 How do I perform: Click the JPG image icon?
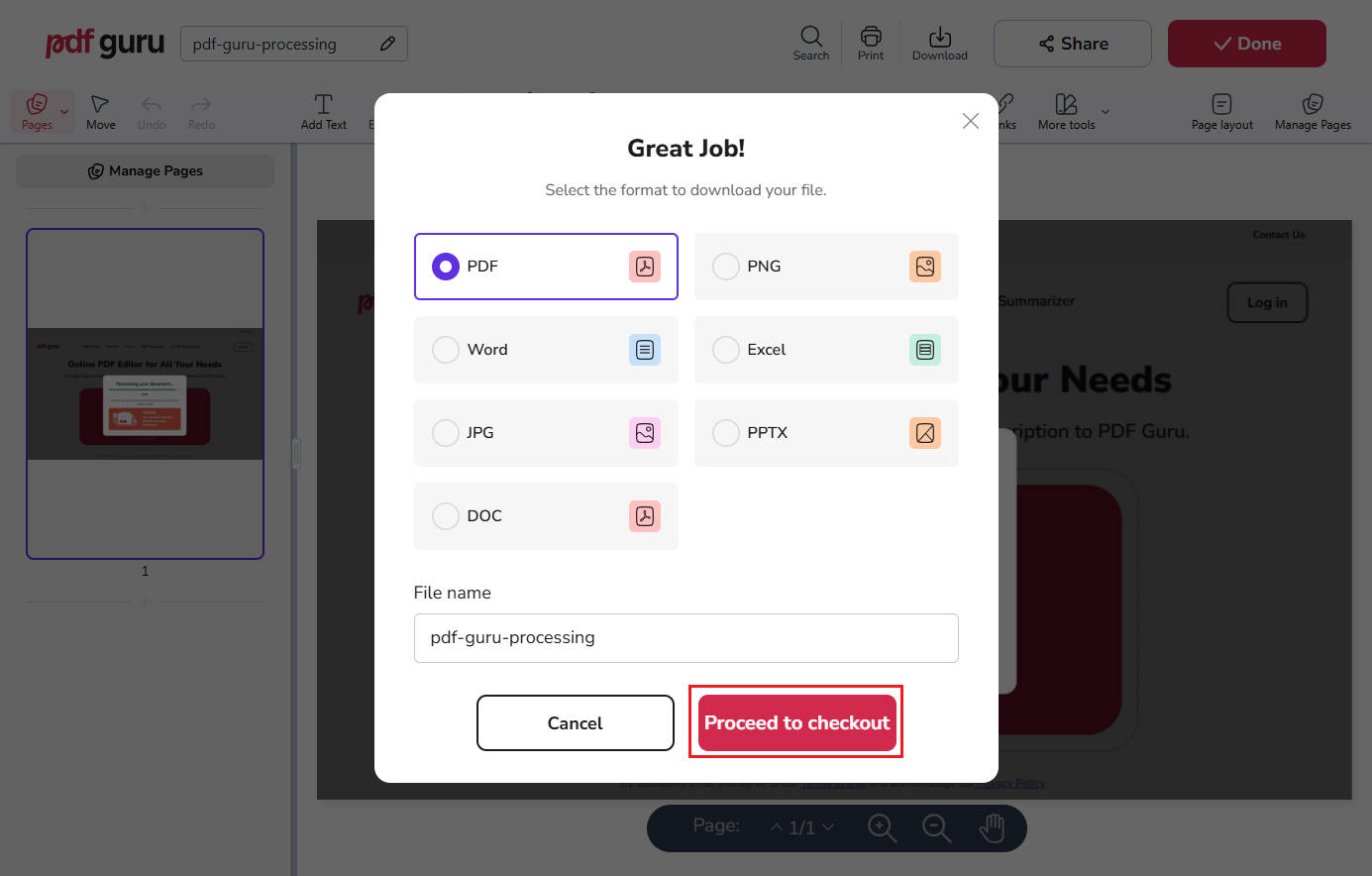pyautogui.click(x=645, y=433)
